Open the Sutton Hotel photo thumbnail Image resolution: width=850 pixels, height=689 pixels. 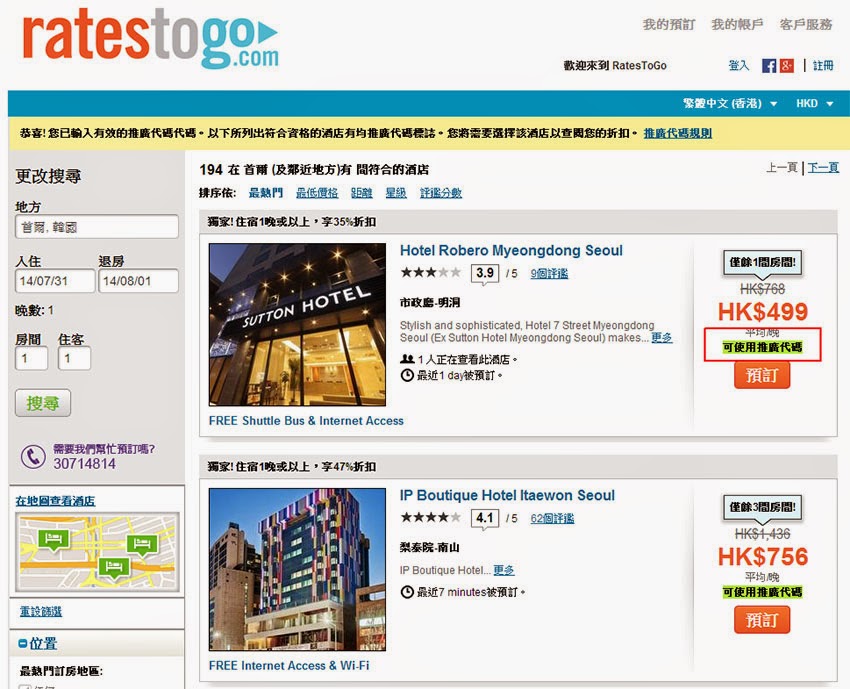click(297, 324)
